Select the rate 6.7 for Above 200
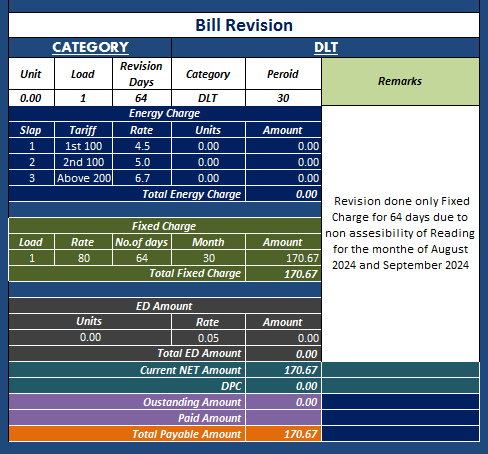Image resolution: width=488 pixels, height=454 pixels. coord(142,178)
